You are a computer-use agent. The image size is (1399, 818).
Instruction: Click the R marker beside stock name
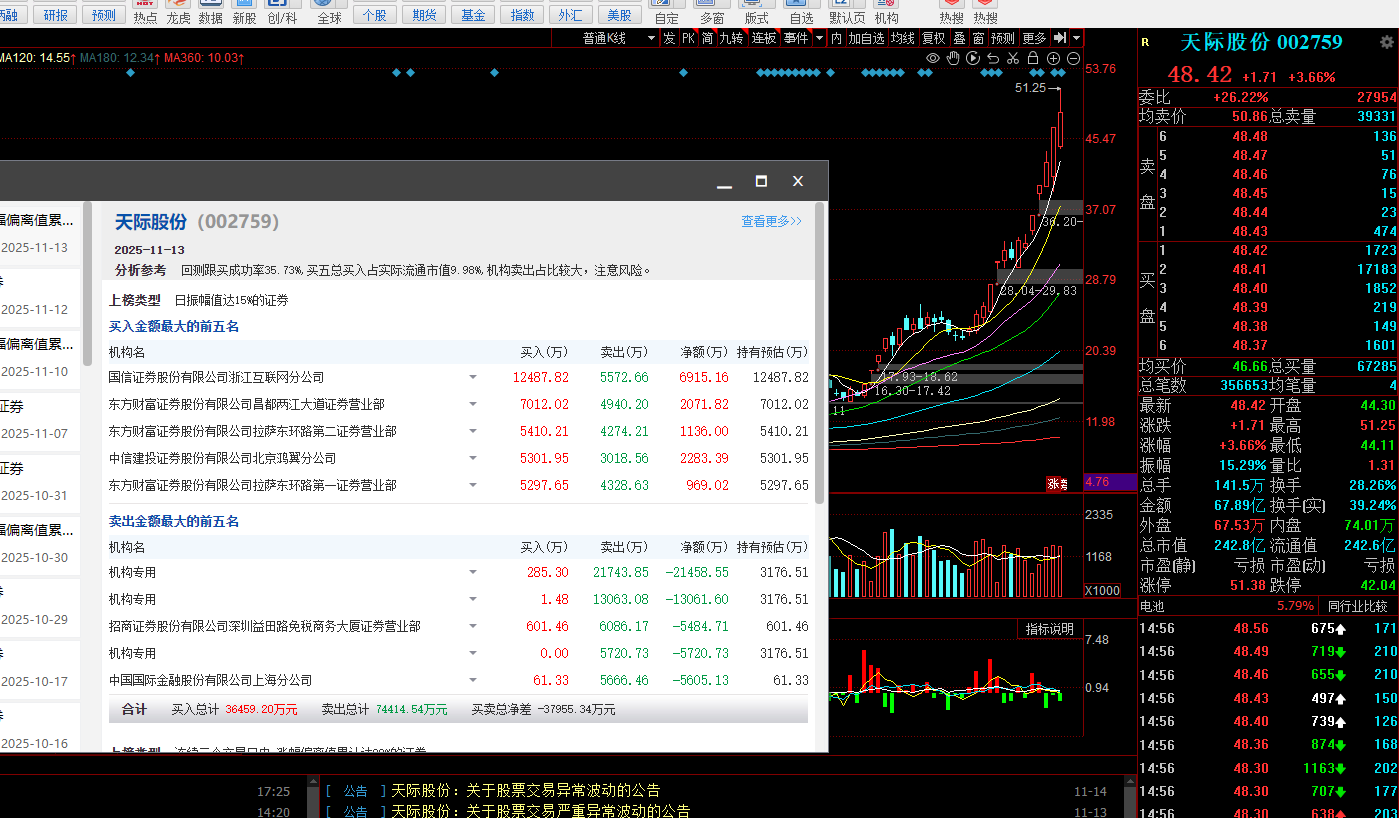1146,42
